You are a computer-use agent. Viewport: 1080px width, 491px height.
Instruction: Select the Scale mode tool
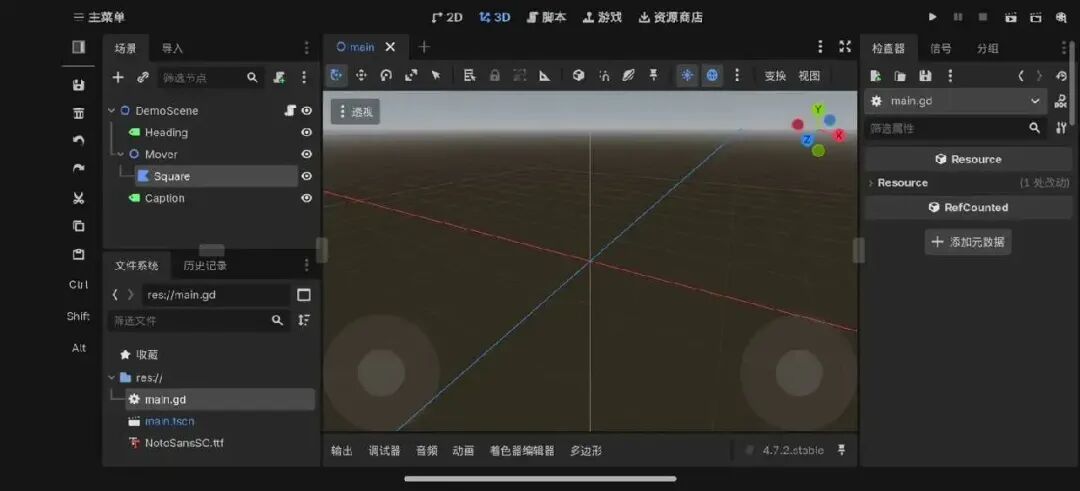coord(411,76)
